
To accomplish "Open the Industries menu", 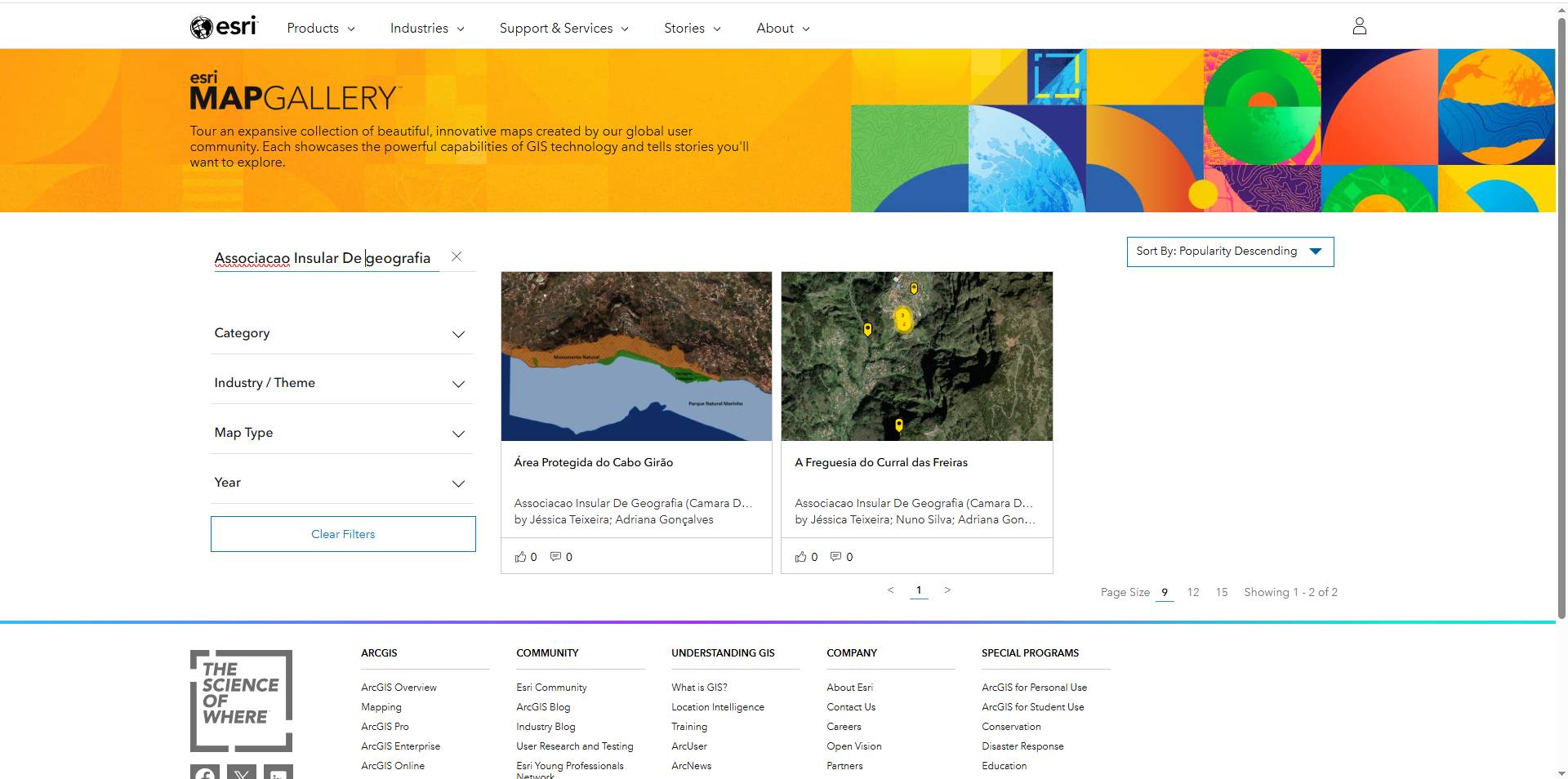I will coord(427,28).
